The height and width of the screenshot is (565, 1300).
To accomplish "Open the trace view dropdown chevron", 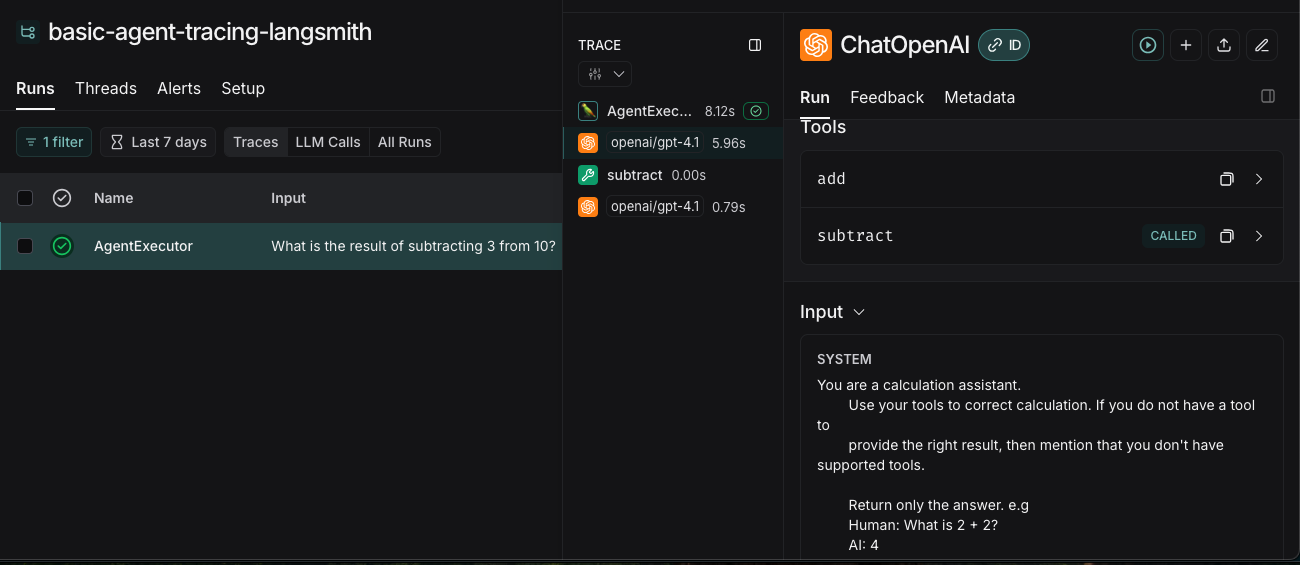I will tap(619, 74).
